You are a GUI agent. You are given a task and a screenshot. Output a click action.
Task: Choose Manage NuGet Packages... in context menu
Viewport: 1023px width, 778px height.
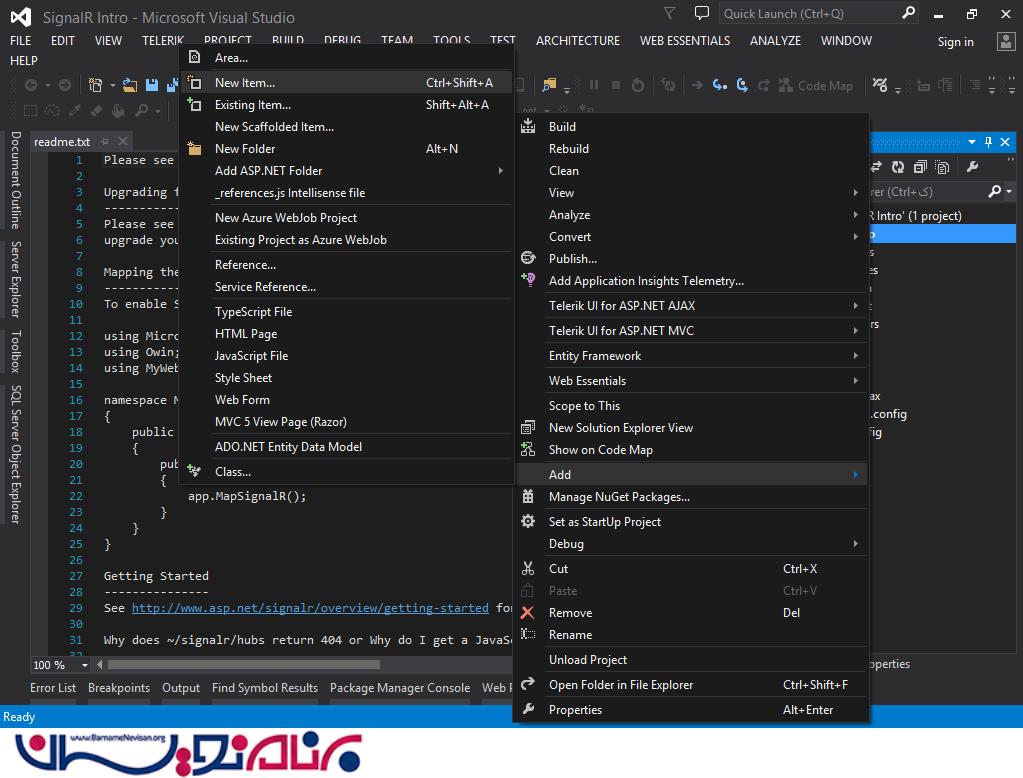coord(619,497)
